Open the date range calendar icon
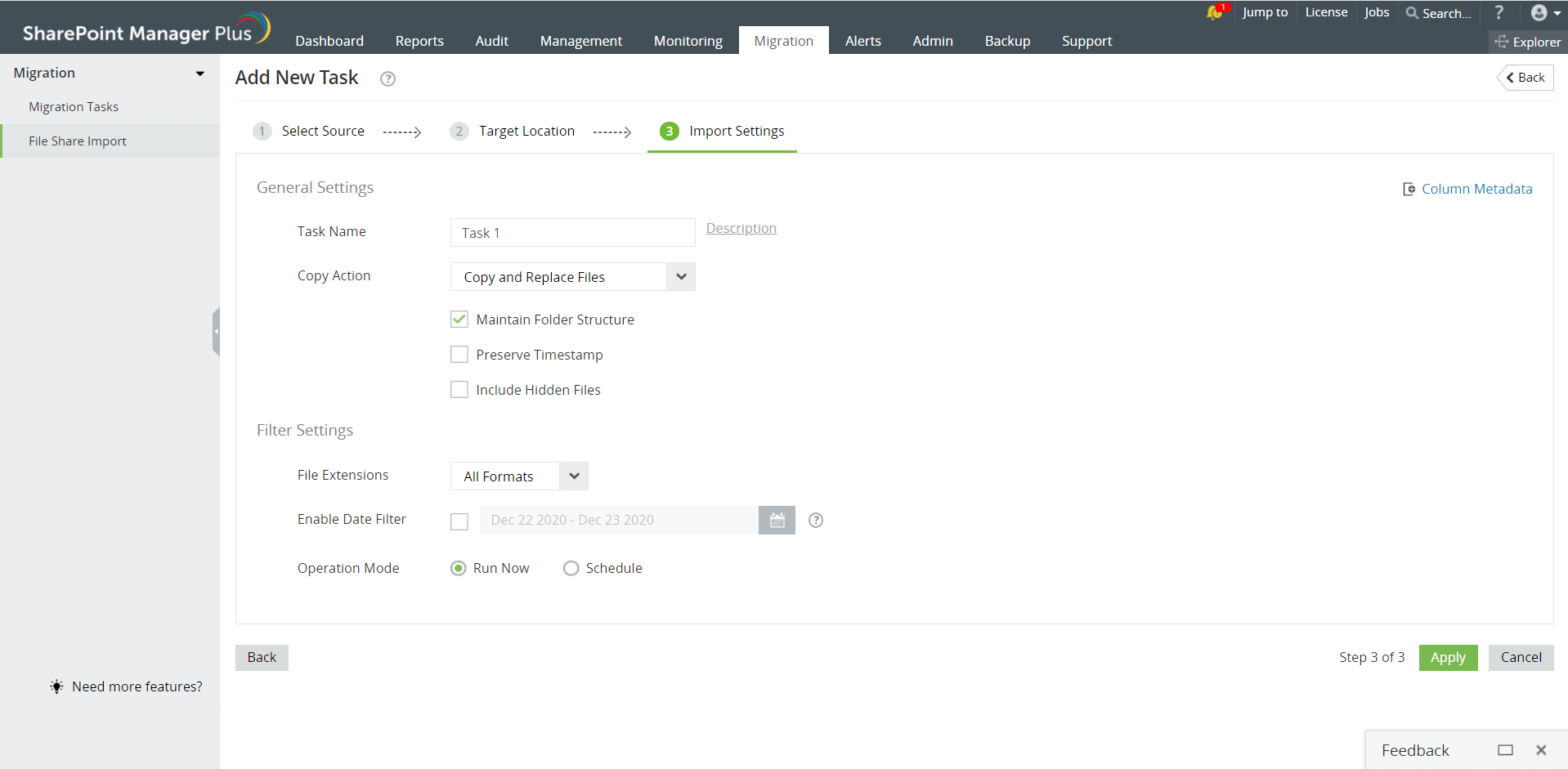The width and height of the screenshot is (1568, 769). pos(777,520)
